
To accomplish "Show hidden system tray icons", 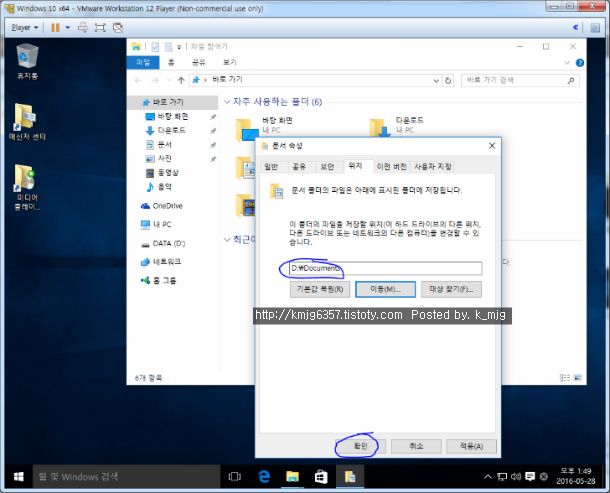I will [x=487, y=477].
